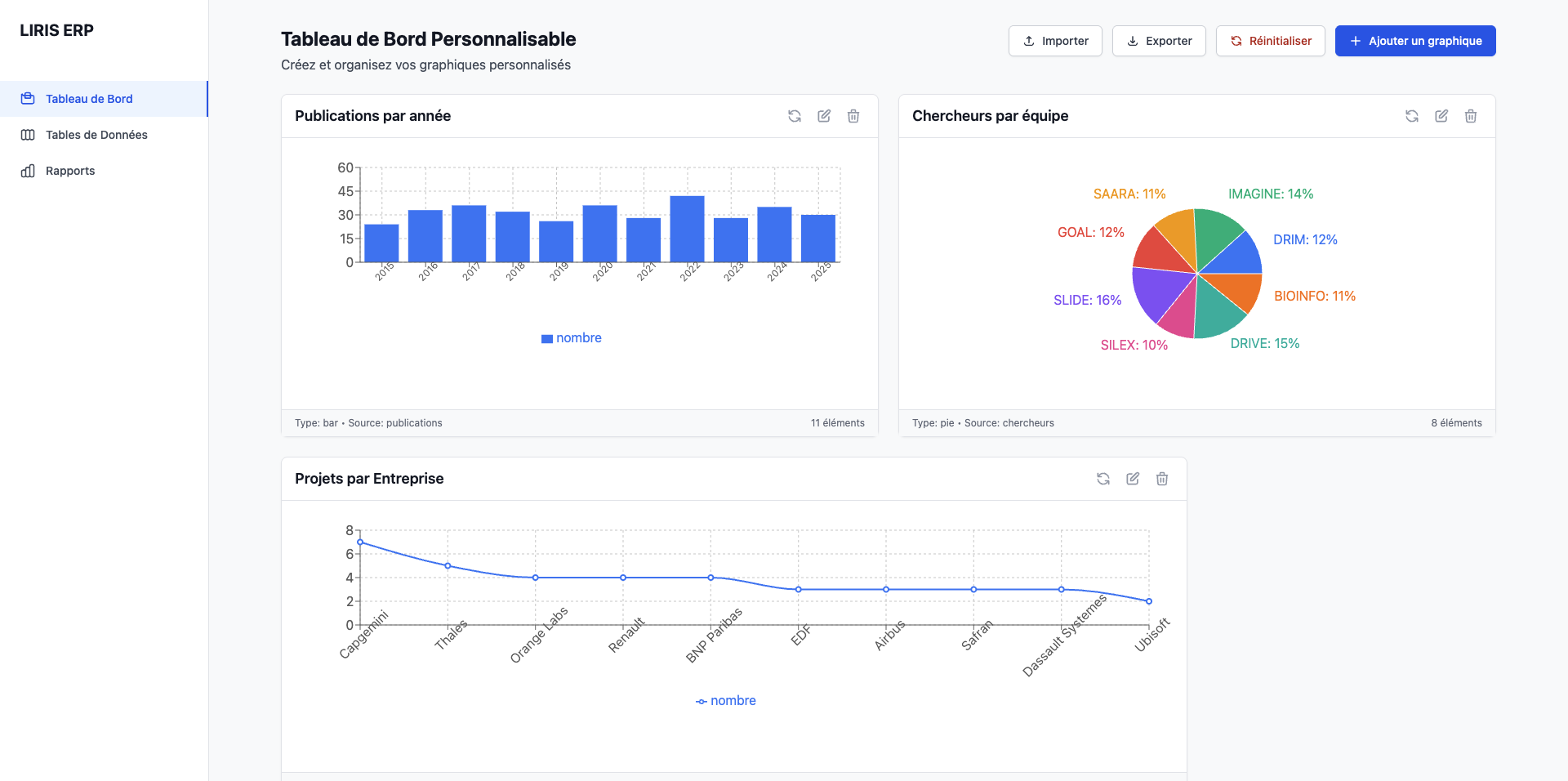Delete the Chercheurs par équipe chart
The height and width of the screenshot is (781, 1568).
(1471, 116)
